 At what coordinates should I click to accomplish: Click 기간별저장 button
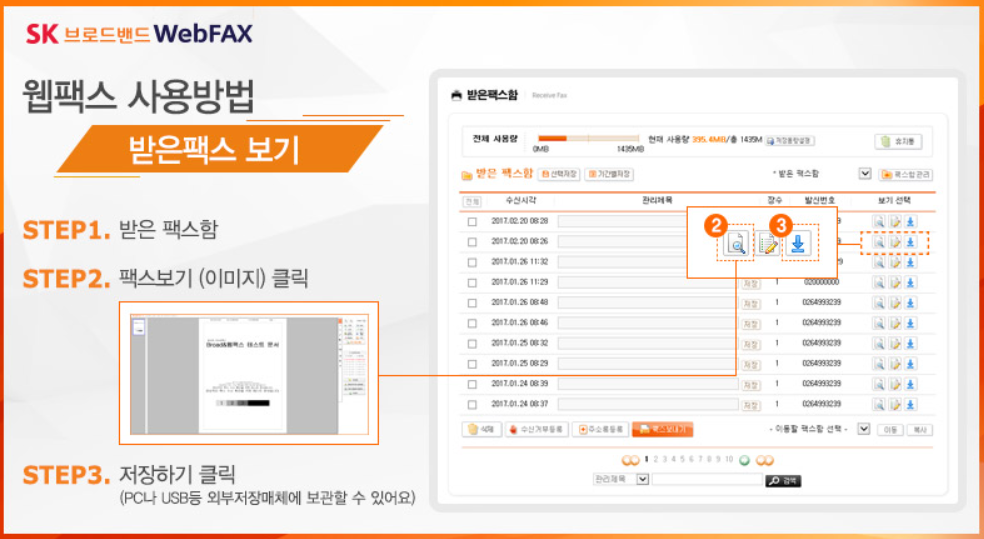point(609,174)
